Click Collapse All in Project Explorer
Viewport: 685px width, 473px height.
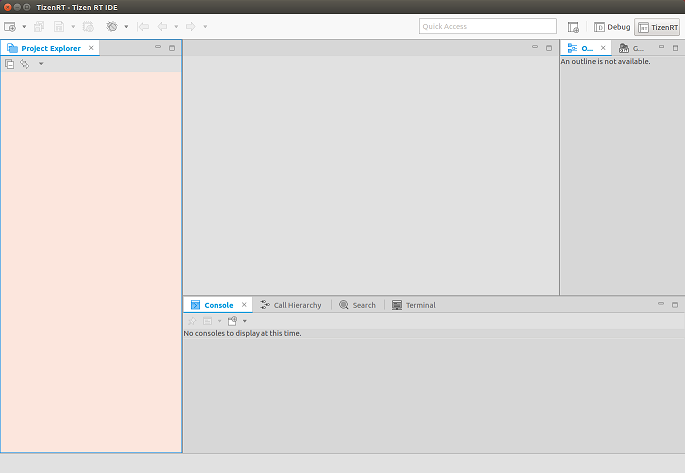coord(10,64)
